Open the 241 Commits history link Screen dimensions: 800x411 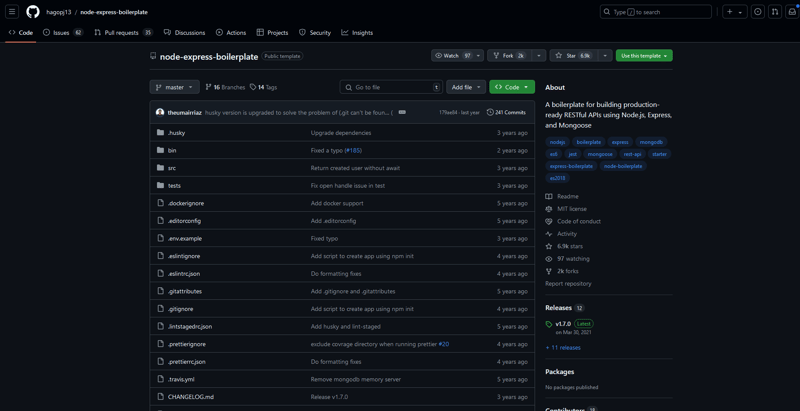[x=506, y=113]
